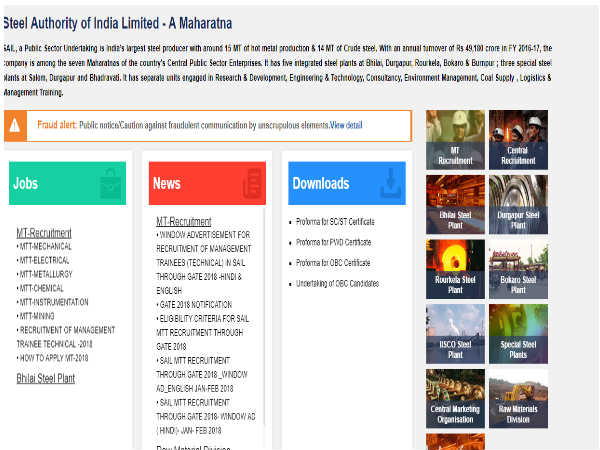Open the MTT-ELECTRICAL job link
Screen dimensions: 600x450
tap(43, 261)
